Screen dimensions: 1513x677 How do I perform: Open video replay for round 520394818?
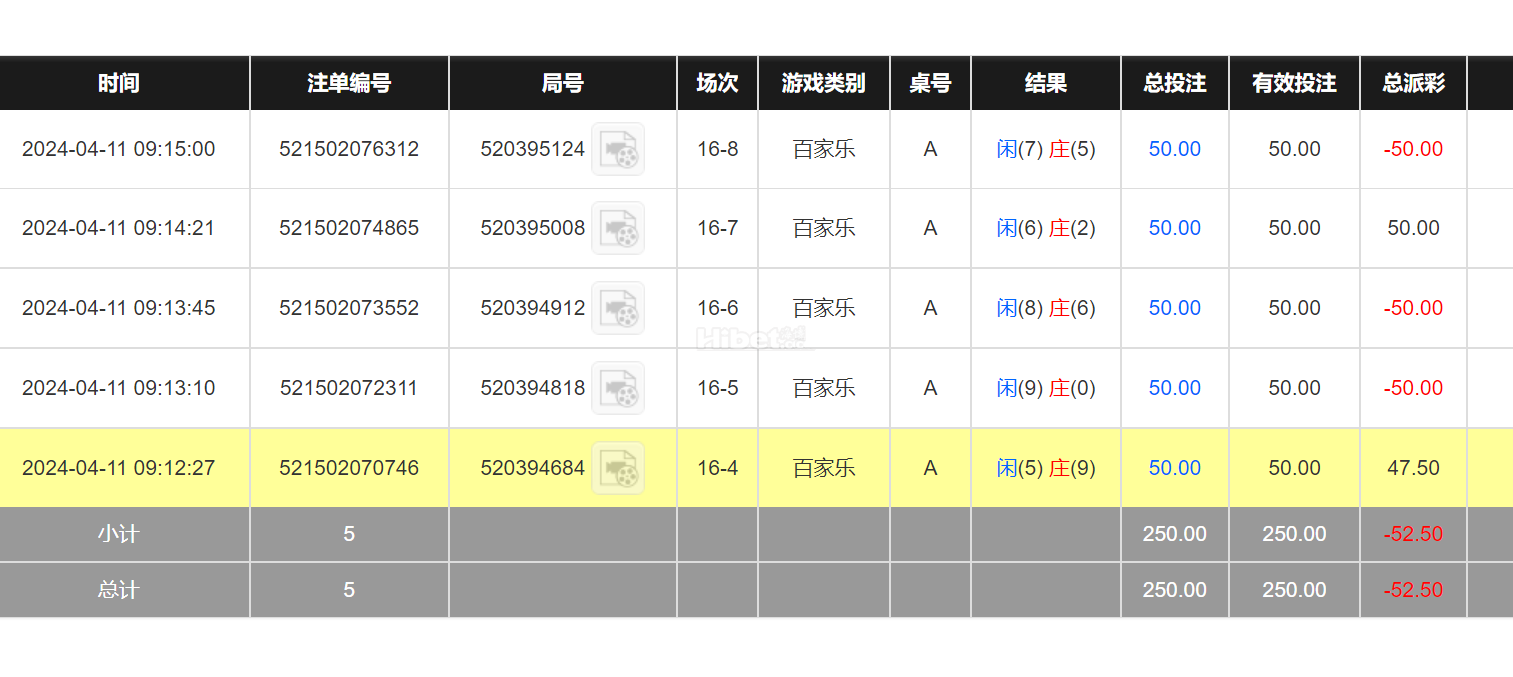click(x=618, y=388)
